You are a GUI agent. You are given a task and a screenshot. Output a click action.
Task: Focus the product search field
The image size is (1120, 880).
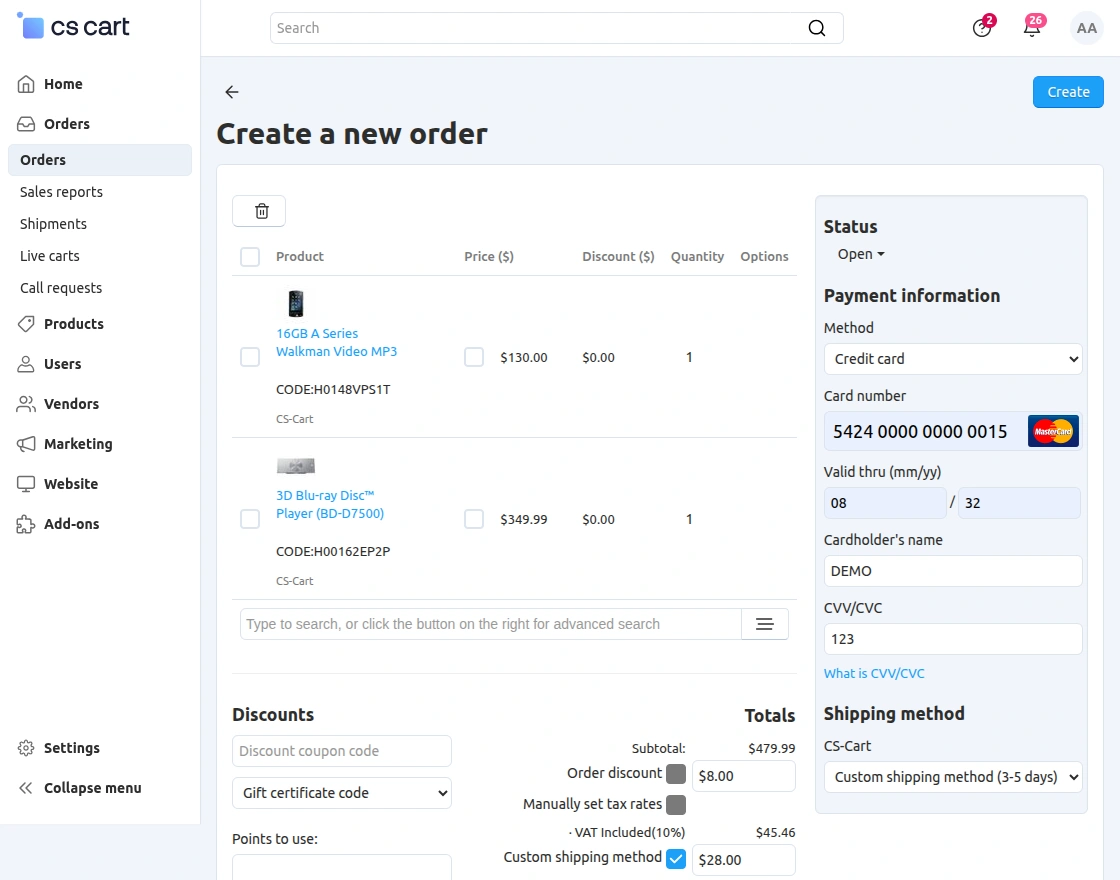(x=491, y=624)
